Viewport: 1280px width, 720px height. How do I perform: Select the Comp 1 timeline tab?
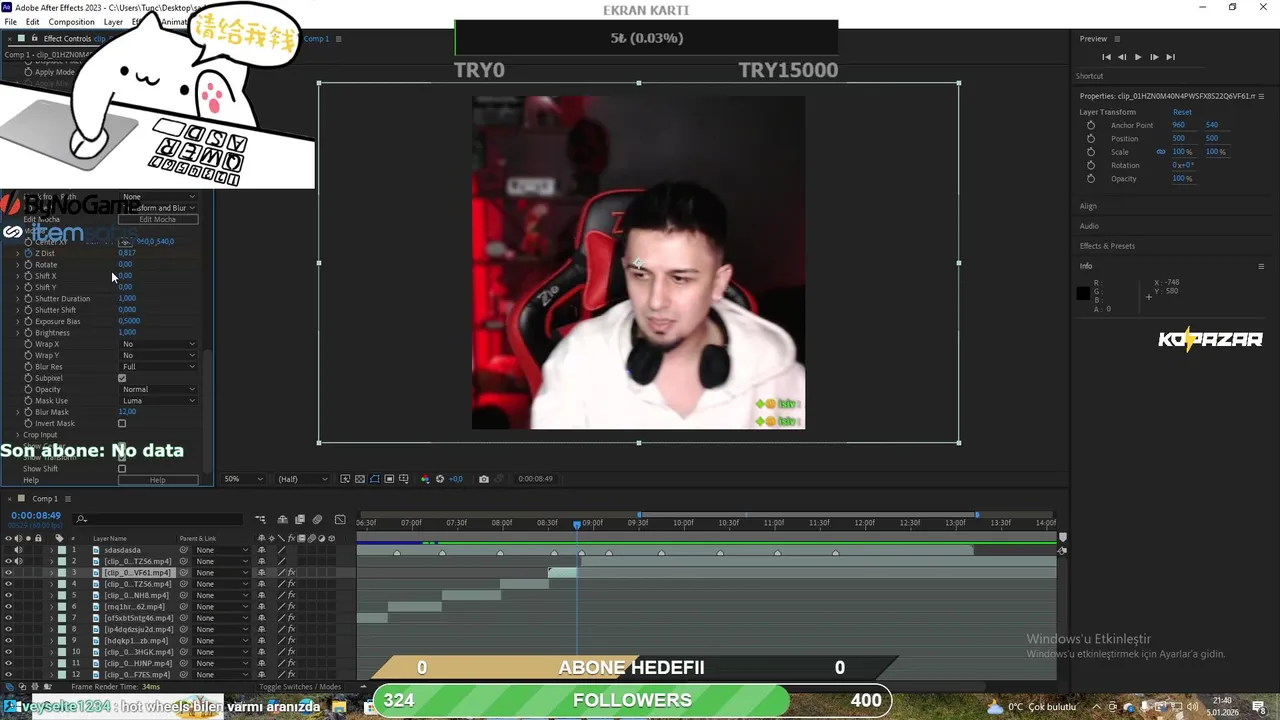(x=45, y=499)
